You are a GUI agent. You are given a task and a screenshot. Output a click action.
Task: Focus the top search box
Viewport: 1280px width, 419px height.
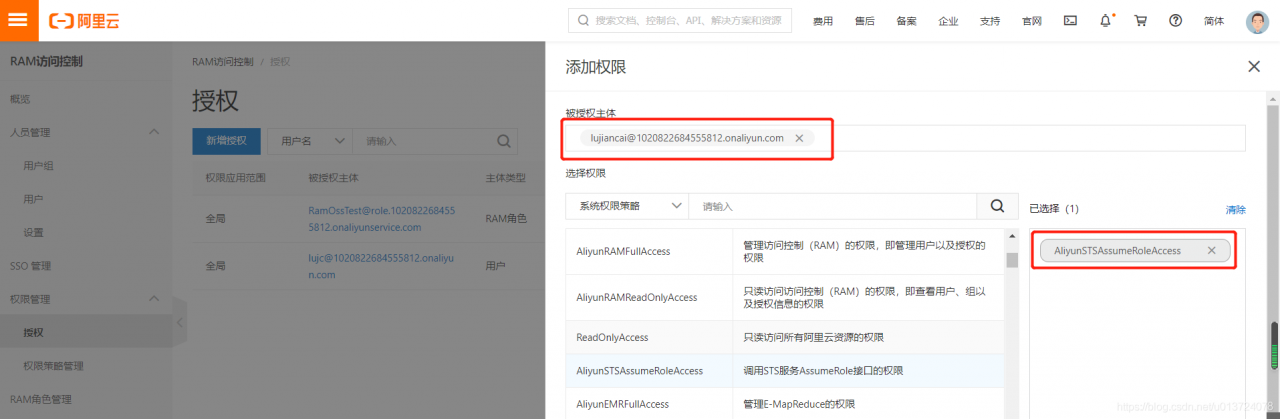680,20
